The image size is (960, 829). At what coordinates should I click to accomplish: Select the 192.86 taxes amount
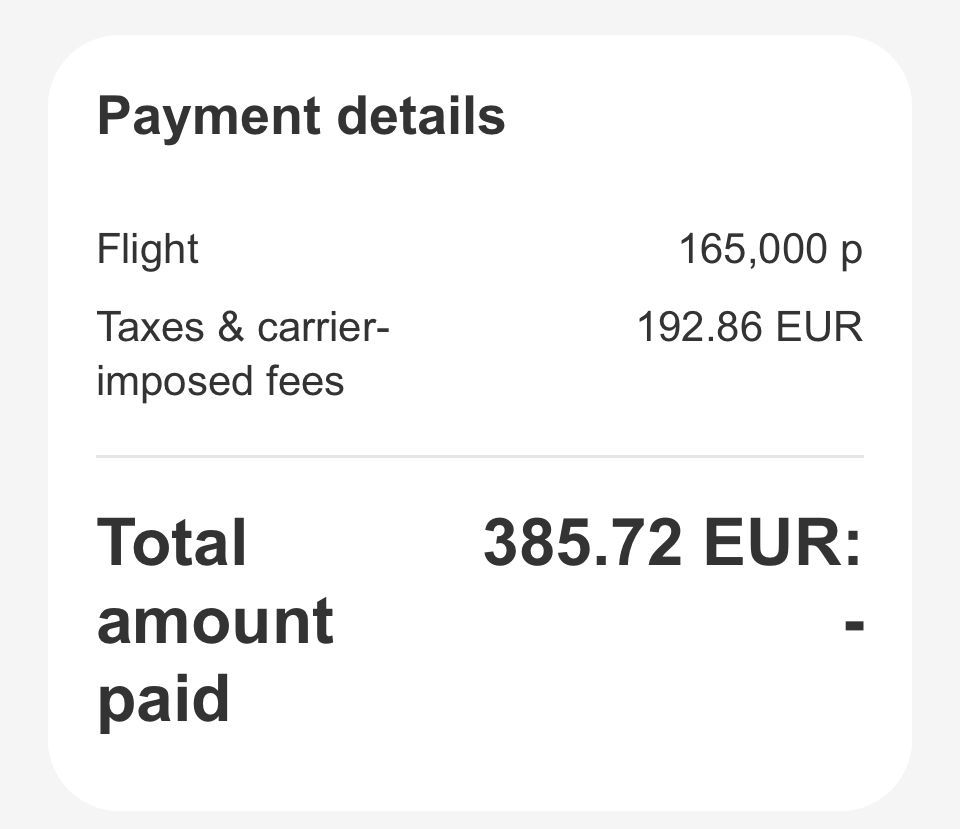pos(699,327)
